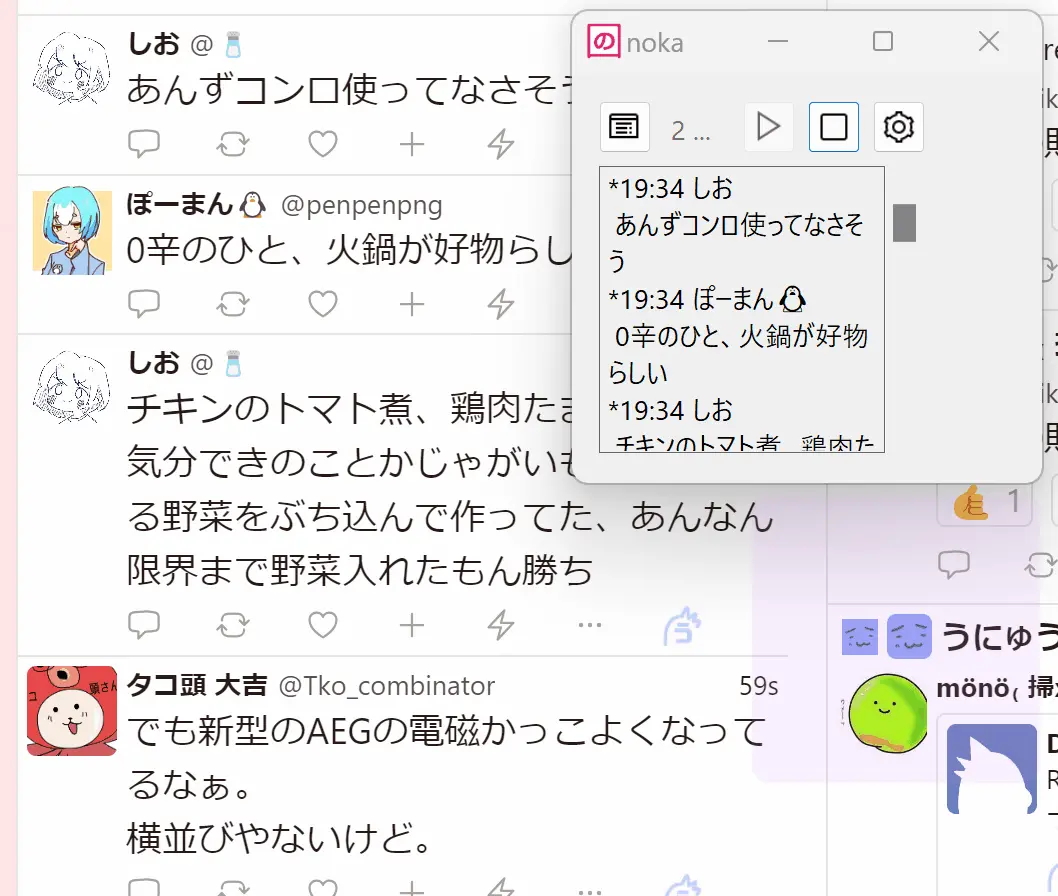Viewport: 1058px width, 896px height.
Task: Renote ぽーまん's 火鍋 post
Action: (x=233, y=303)
